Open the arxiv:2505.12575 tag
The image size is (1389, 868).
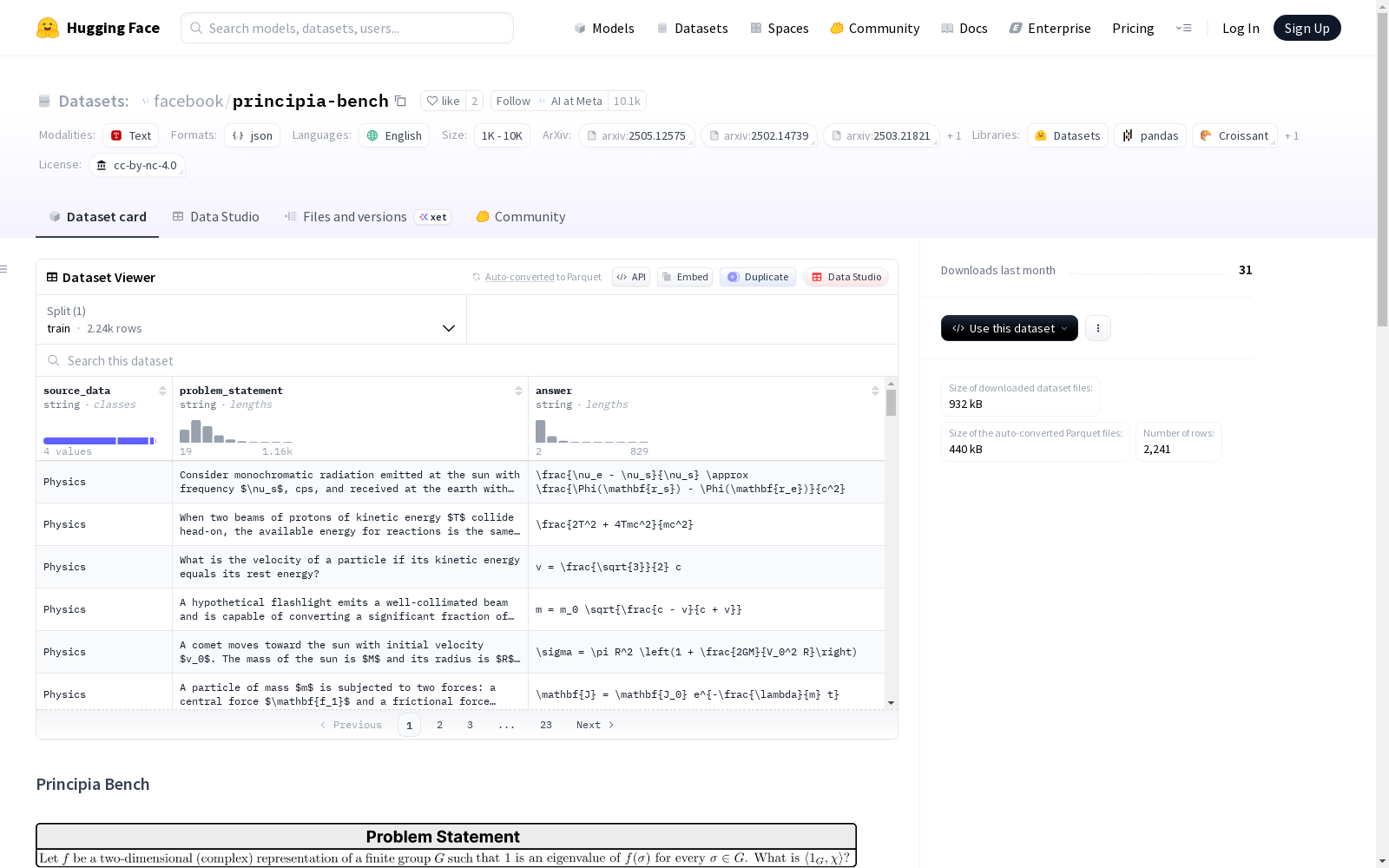pyautogui.click(x=636, y=135)
